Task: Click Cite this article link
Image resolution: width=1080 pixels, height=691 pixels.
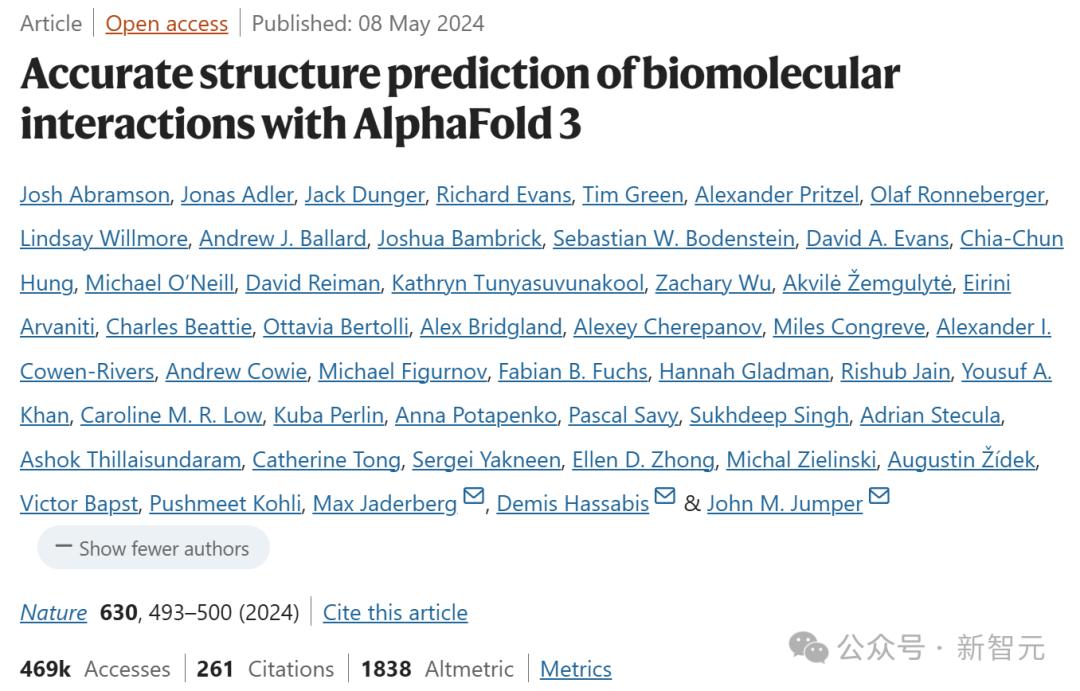Action: point(395,612)
